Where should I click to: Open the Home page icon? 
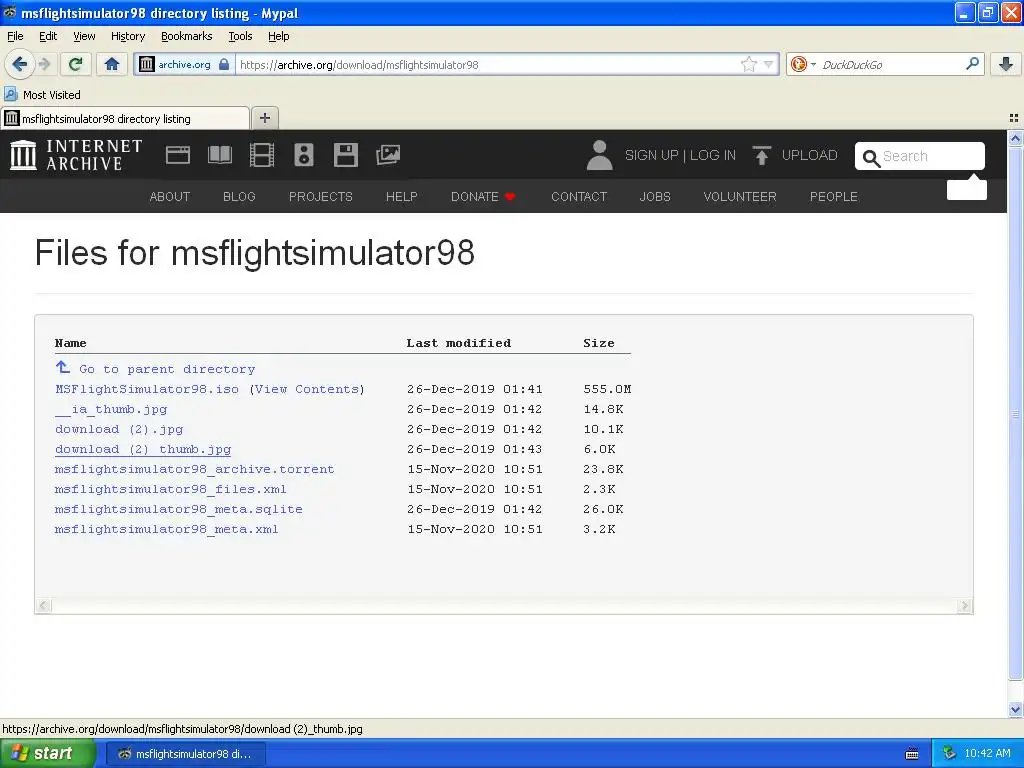[112, 64]
